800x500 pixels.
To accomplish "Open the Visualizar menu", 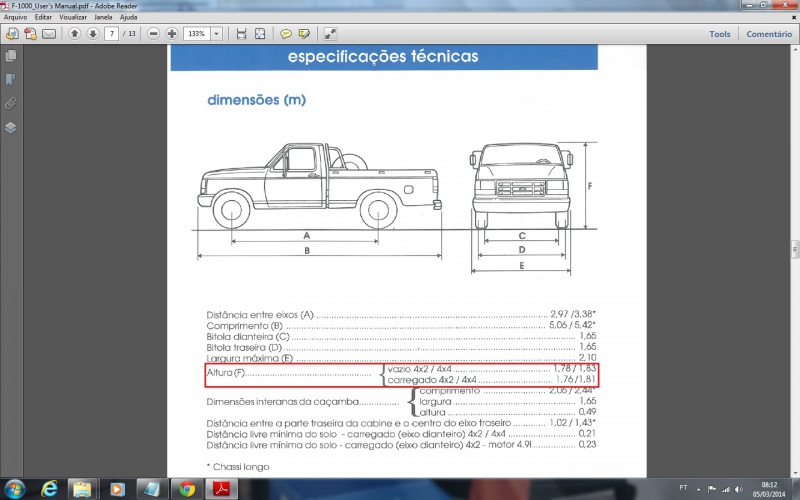I will 73,17.
